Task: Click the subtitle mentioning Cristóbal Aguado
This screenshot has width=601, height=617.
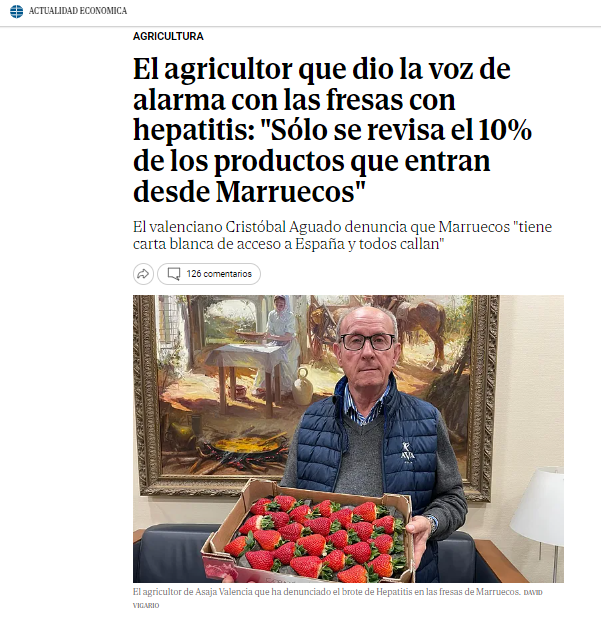Action: [342, 235]
